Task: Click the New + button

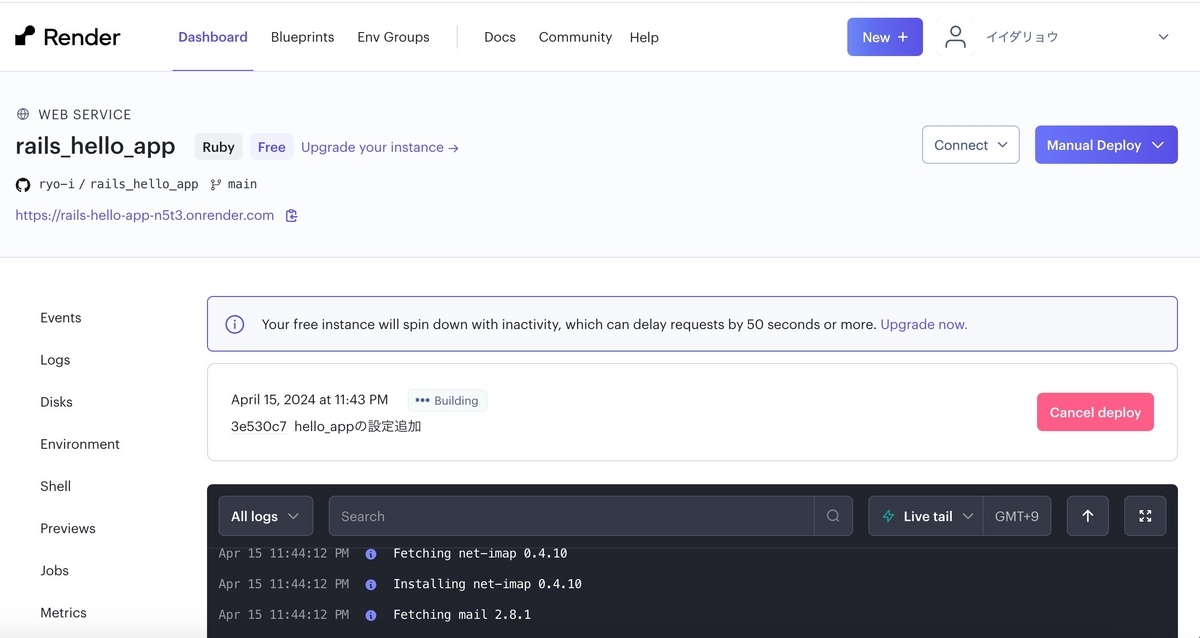Action: pyautogui.click(x=885, y=37)
